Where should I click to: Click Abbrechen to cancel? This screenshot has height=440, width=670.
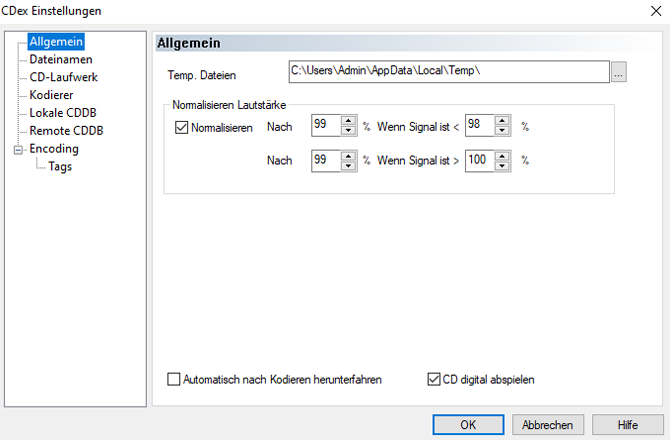548,424
